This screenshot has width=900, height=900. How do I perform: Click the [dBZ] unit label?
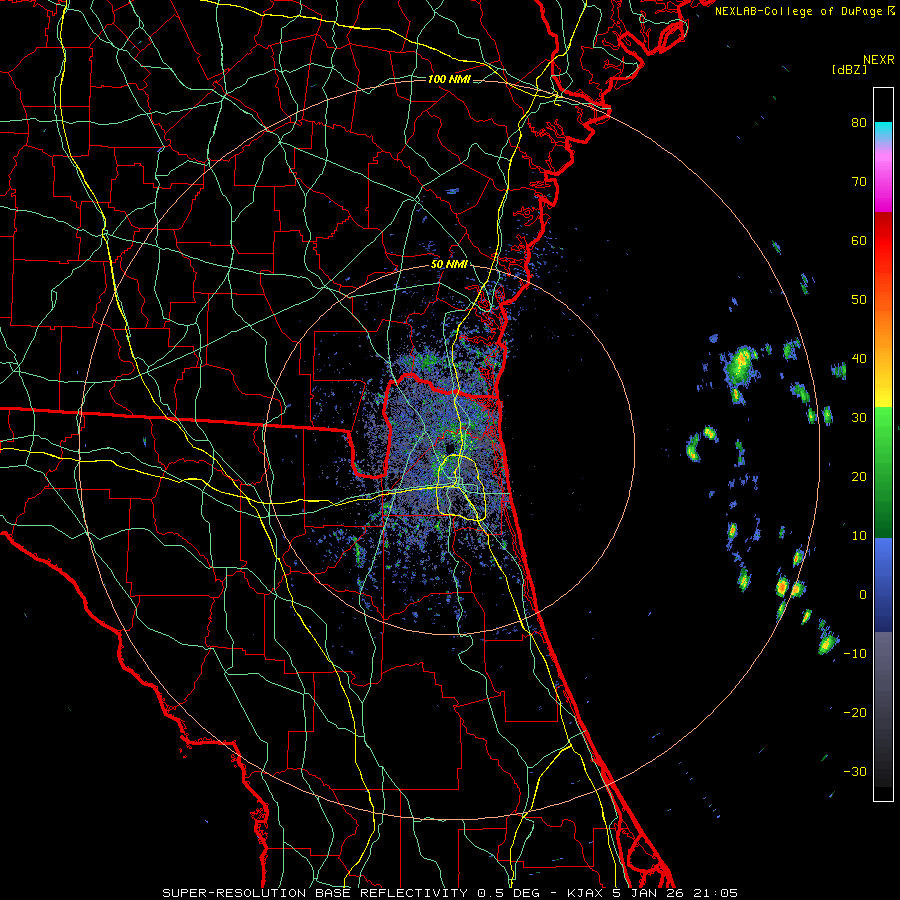[x=849, y=69]
